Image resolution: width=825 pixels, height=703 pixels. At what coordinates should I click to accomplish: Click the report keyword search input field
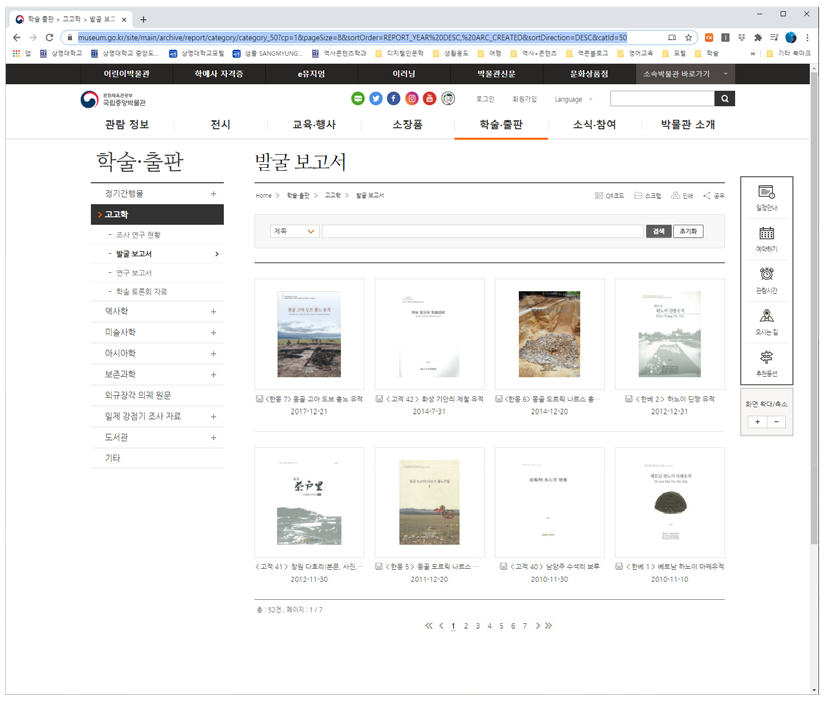point(482,231)
